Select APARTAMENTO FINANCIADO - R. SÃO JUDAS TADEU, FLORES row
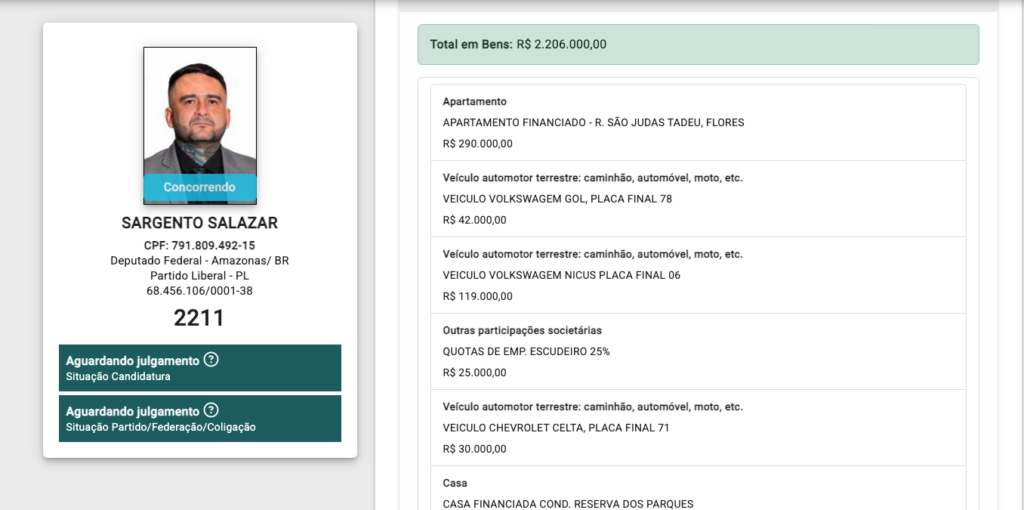The width and height of the screenshot is (1024, 510). point(594,123)
